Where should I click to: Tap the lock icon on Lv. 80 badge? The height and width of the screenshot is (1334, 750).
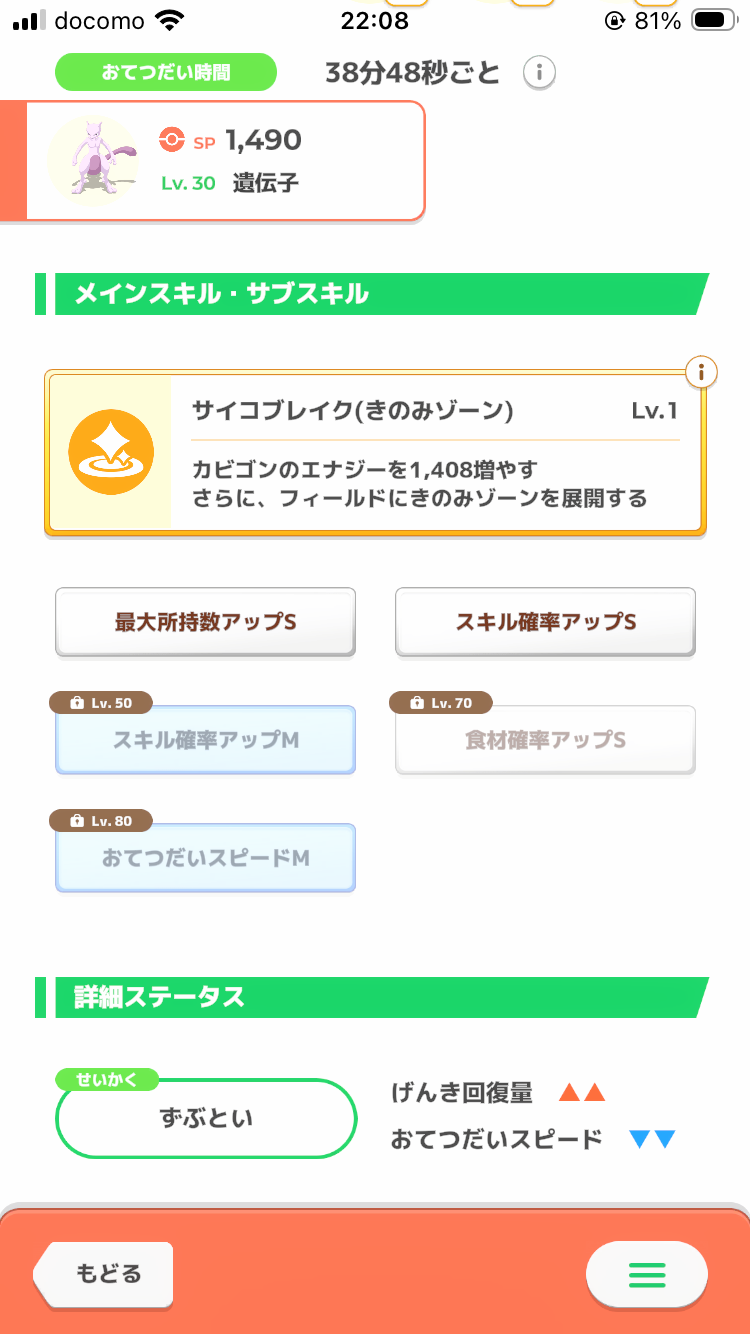pos(77,821)
